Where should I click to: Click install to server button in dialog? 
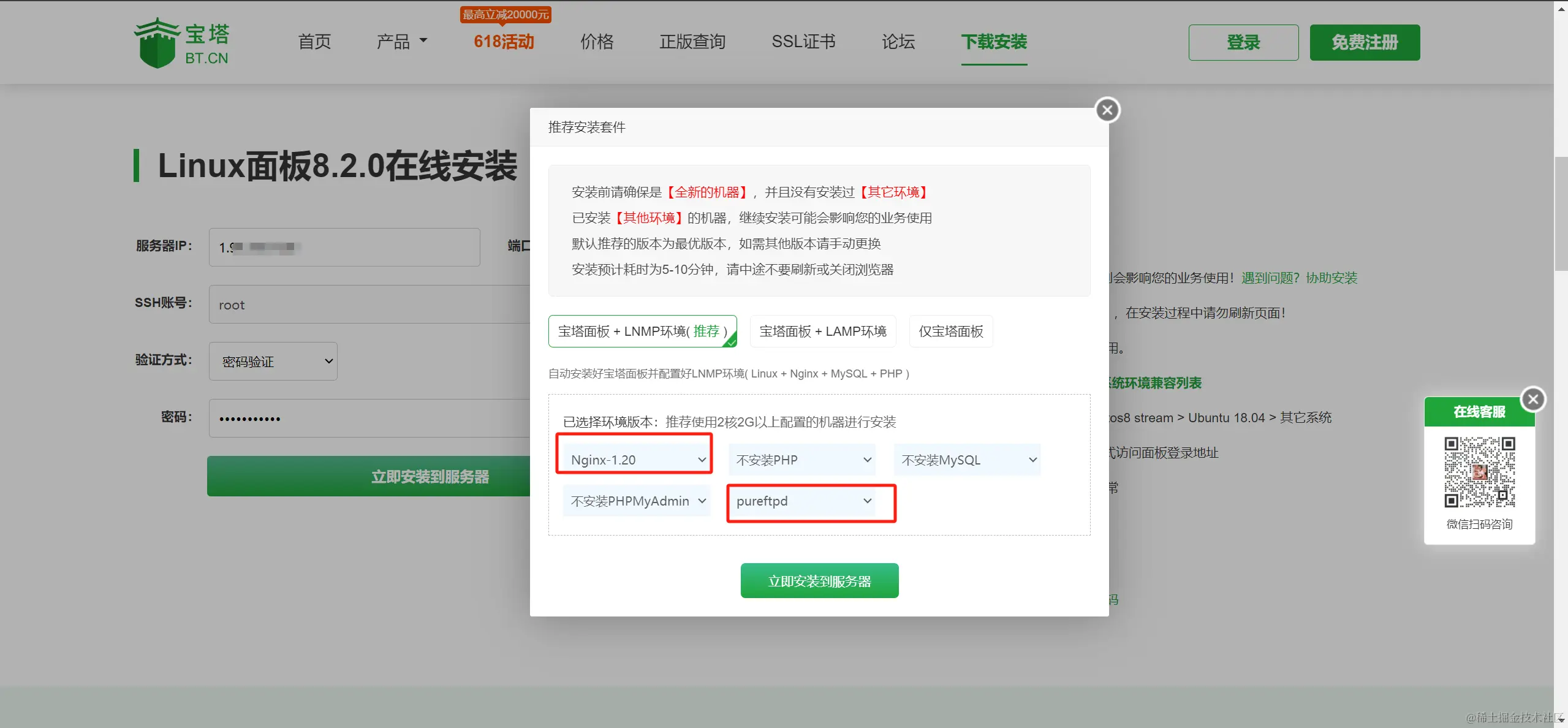click(819, 581)
